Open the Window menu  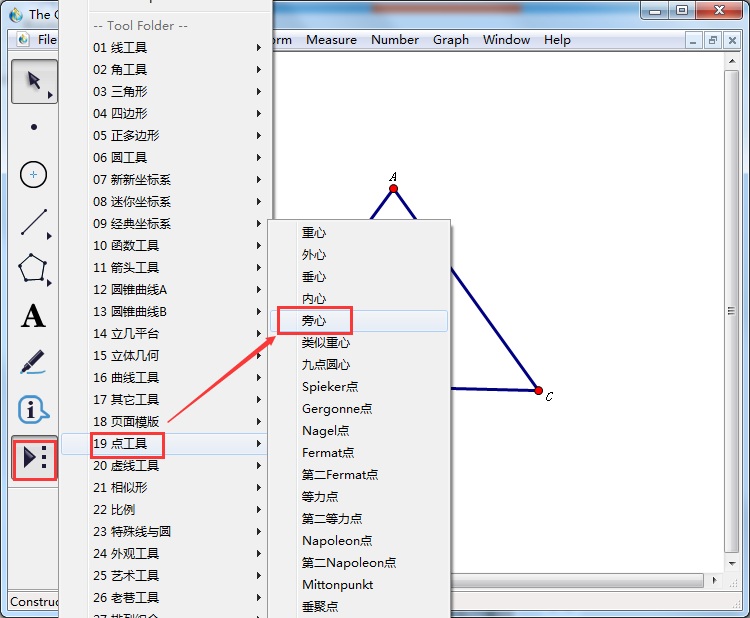507,40
